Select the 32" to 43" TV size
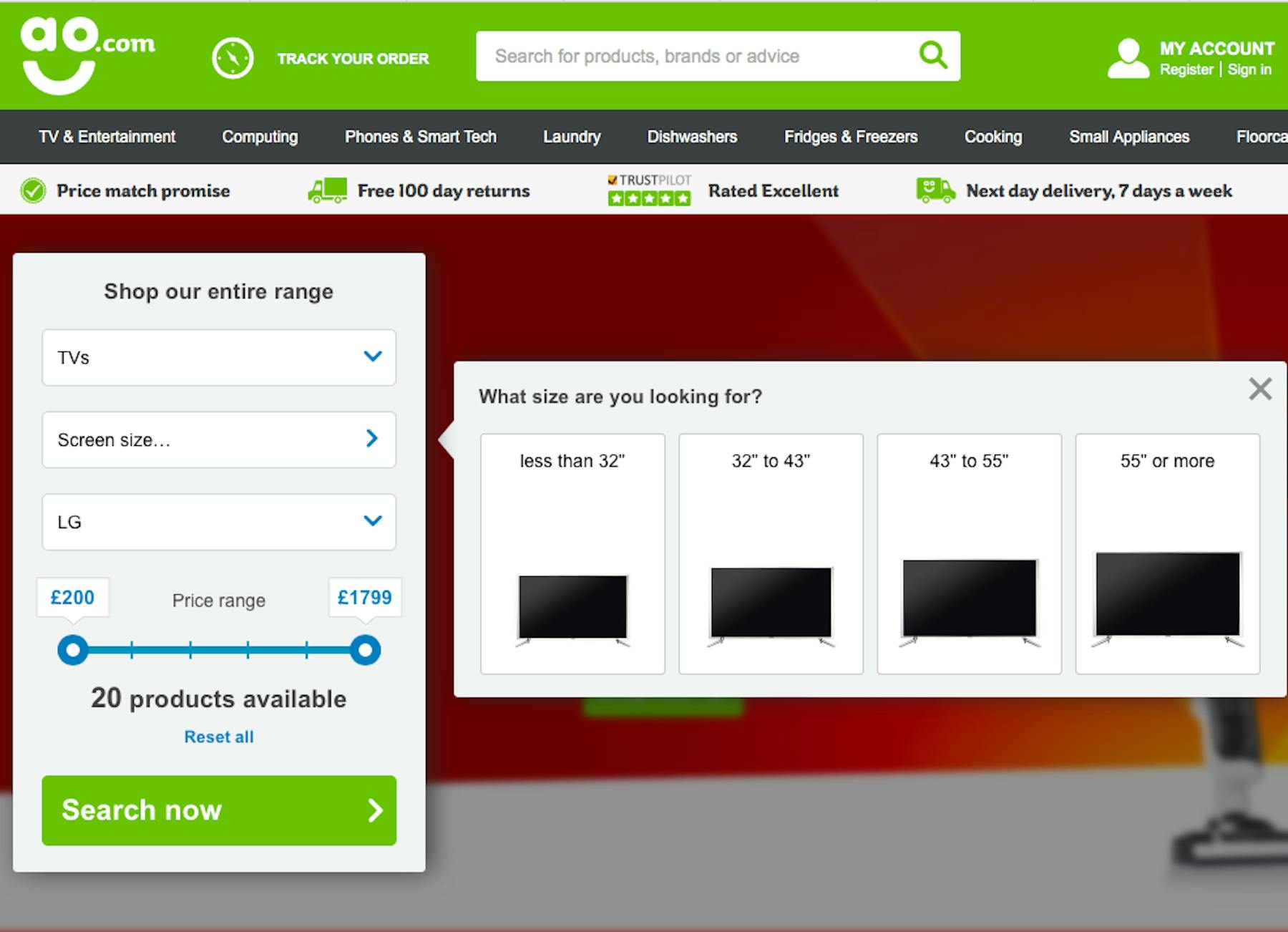The width and height of the screenshot is (1288, 932). [x=771, y=553]
